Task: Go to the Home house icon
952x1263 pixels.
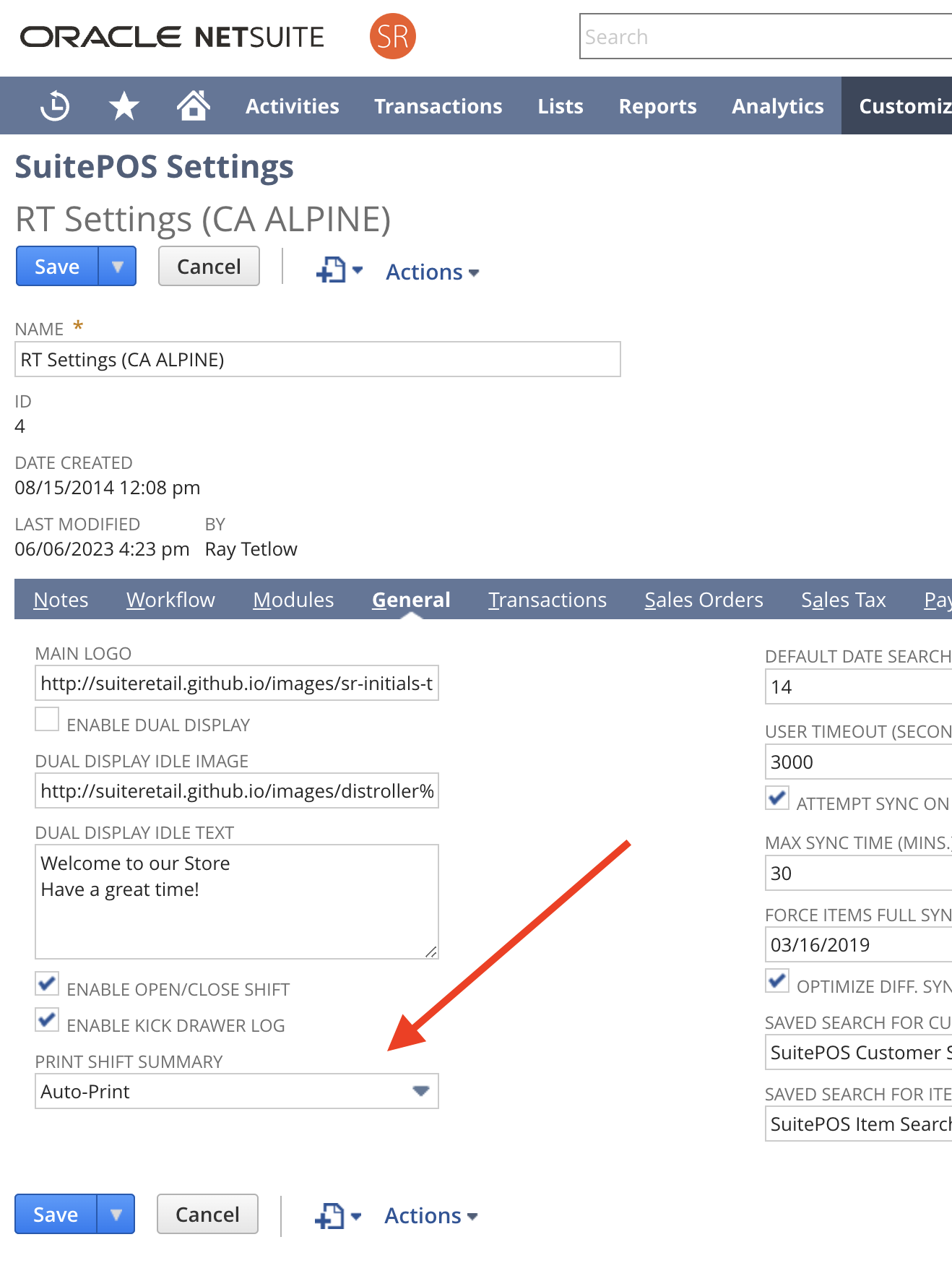Action: click(194, 105)
